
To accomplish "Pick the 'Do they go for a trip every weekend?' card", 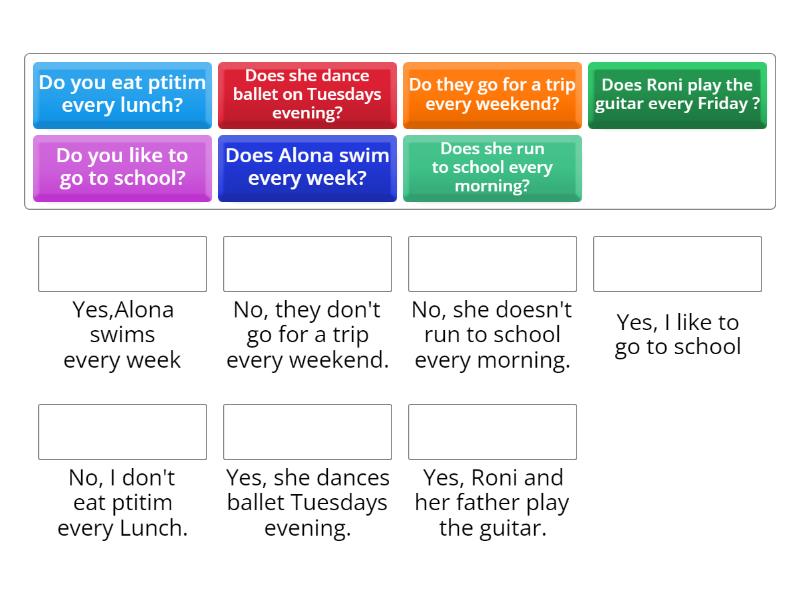I will pos(492,97).
